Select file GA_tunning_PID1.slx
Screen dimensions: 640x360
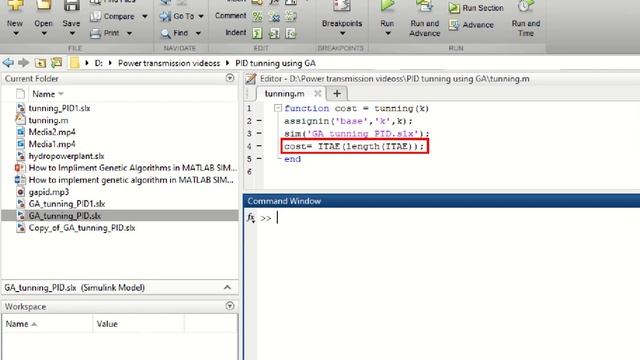click(x=67, y=204)
